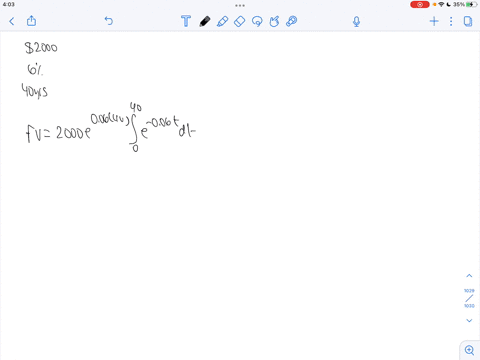Tap the handwritten 40yrs note
This screenshot has height=360, width=480.
click(35, 91)
